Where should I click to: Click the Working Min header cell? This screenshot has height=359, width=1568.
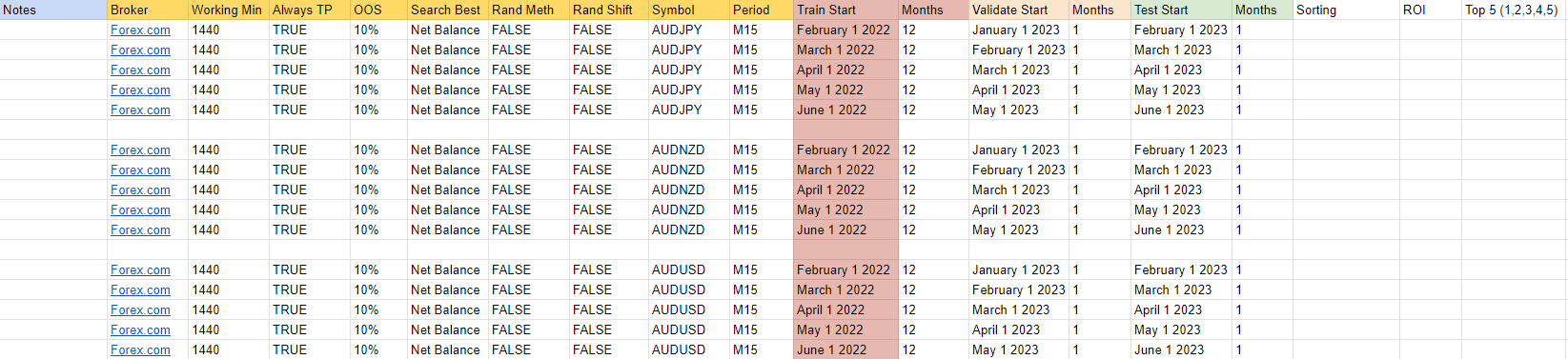coord(229,10)
